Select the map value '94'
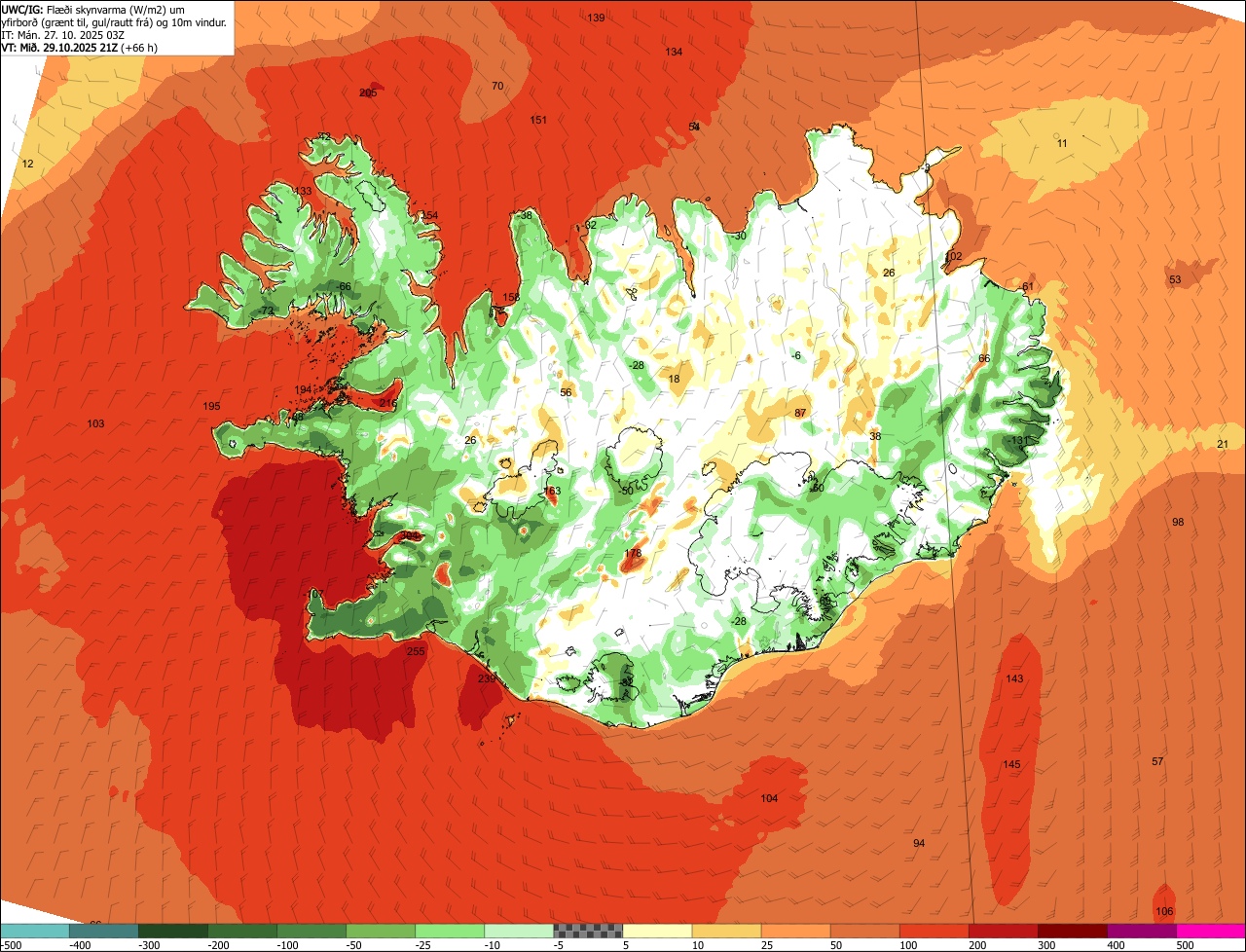Viewport: 1246px width, 952px height. coord(919,843)
